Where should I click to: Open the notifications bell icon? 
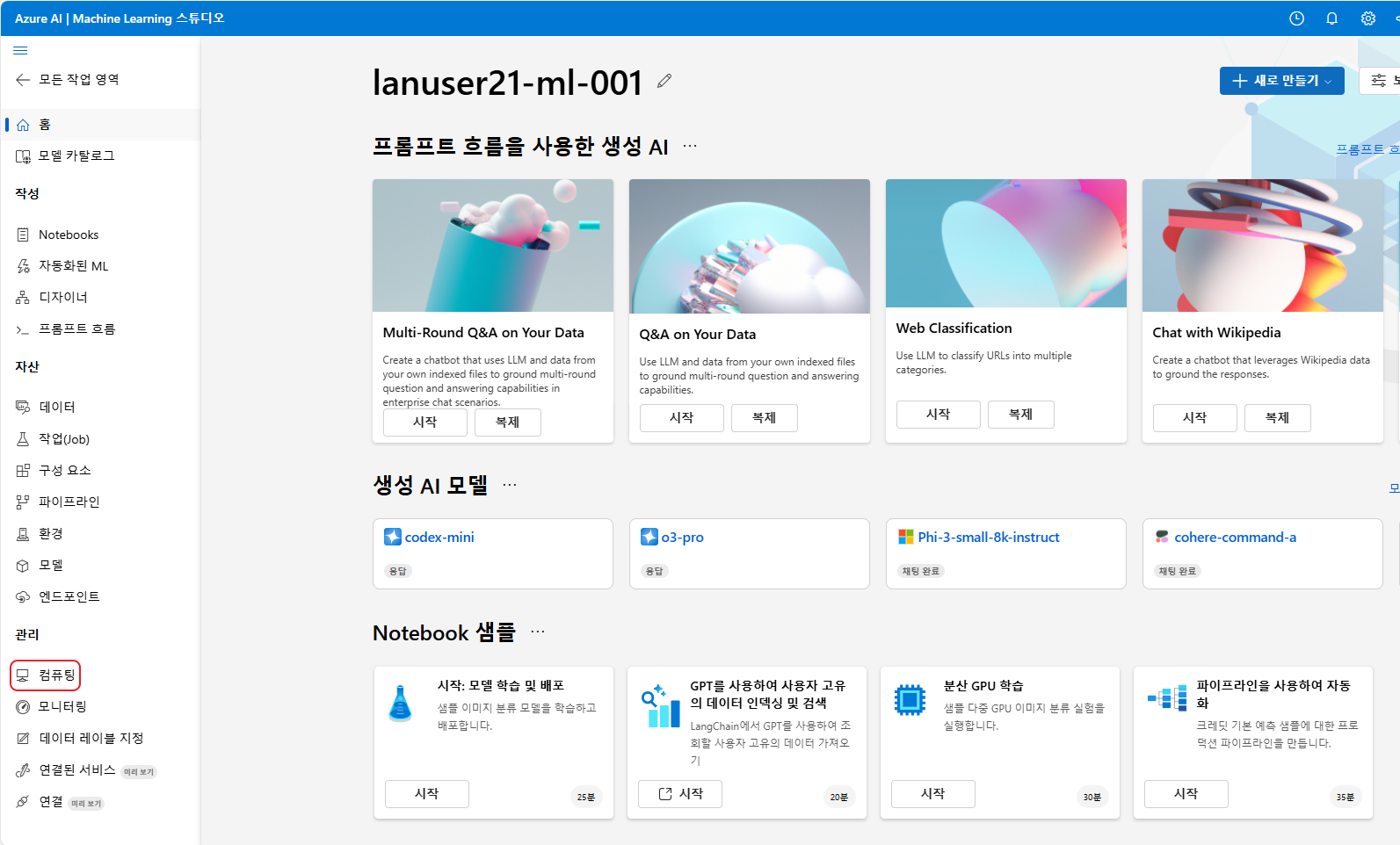click(1332, 18)
